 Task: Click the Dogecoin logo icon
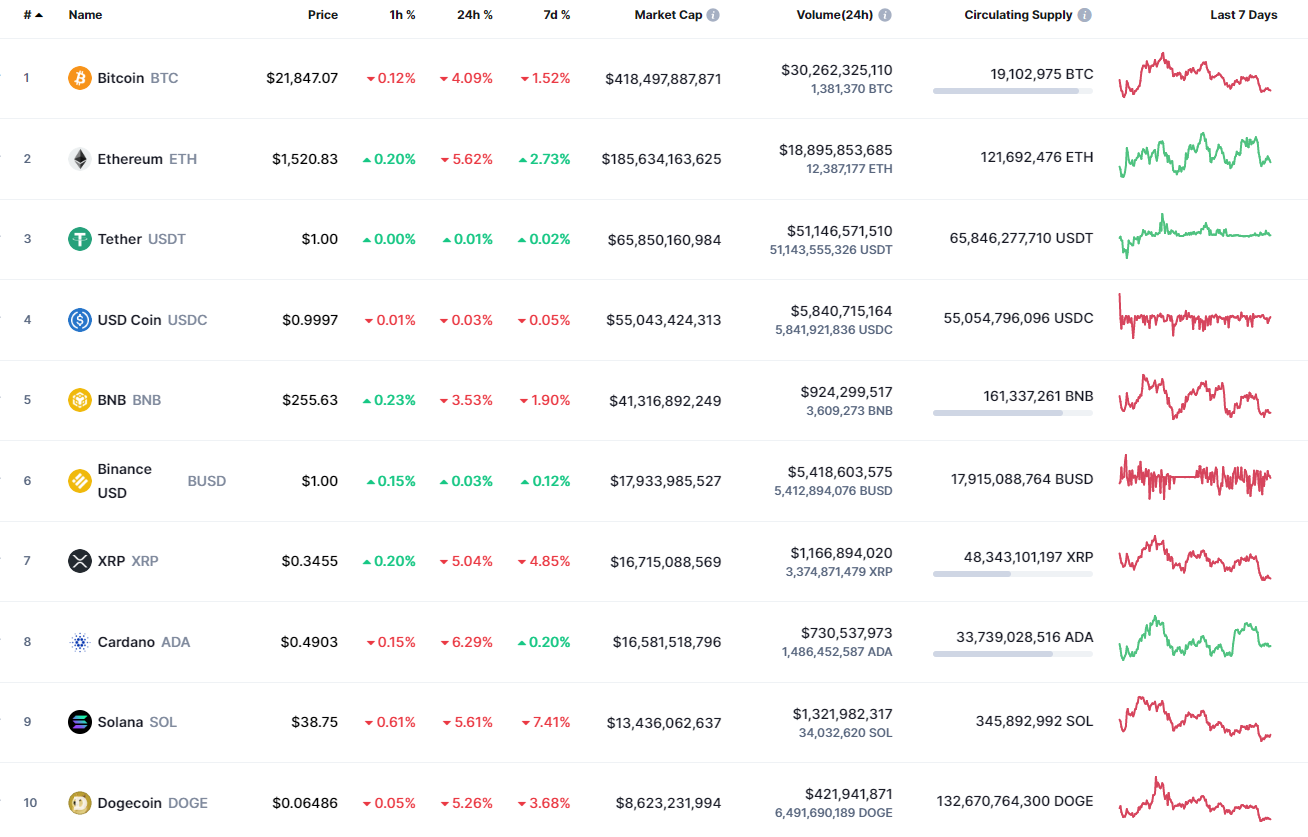tap(78, 802)
